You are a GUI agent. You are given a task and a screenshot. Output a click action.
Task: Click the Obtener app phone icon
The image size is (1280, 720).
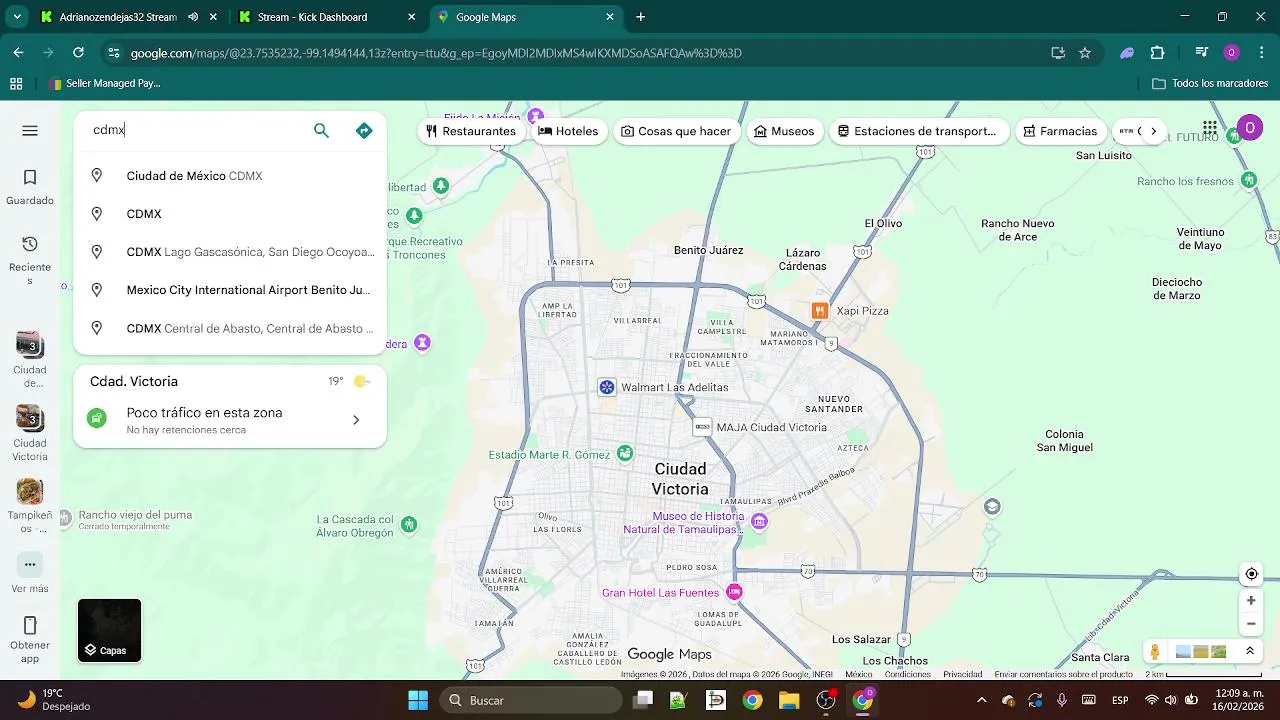click(30, 625)
